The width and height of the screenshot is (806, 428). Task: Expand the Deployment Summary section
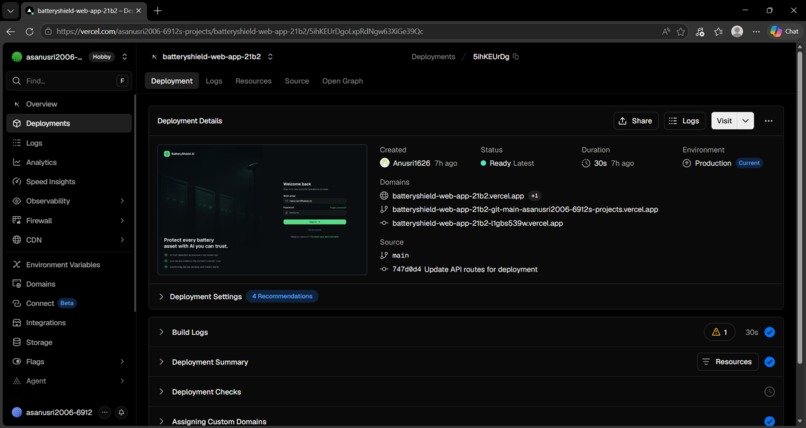coord(161,362)
